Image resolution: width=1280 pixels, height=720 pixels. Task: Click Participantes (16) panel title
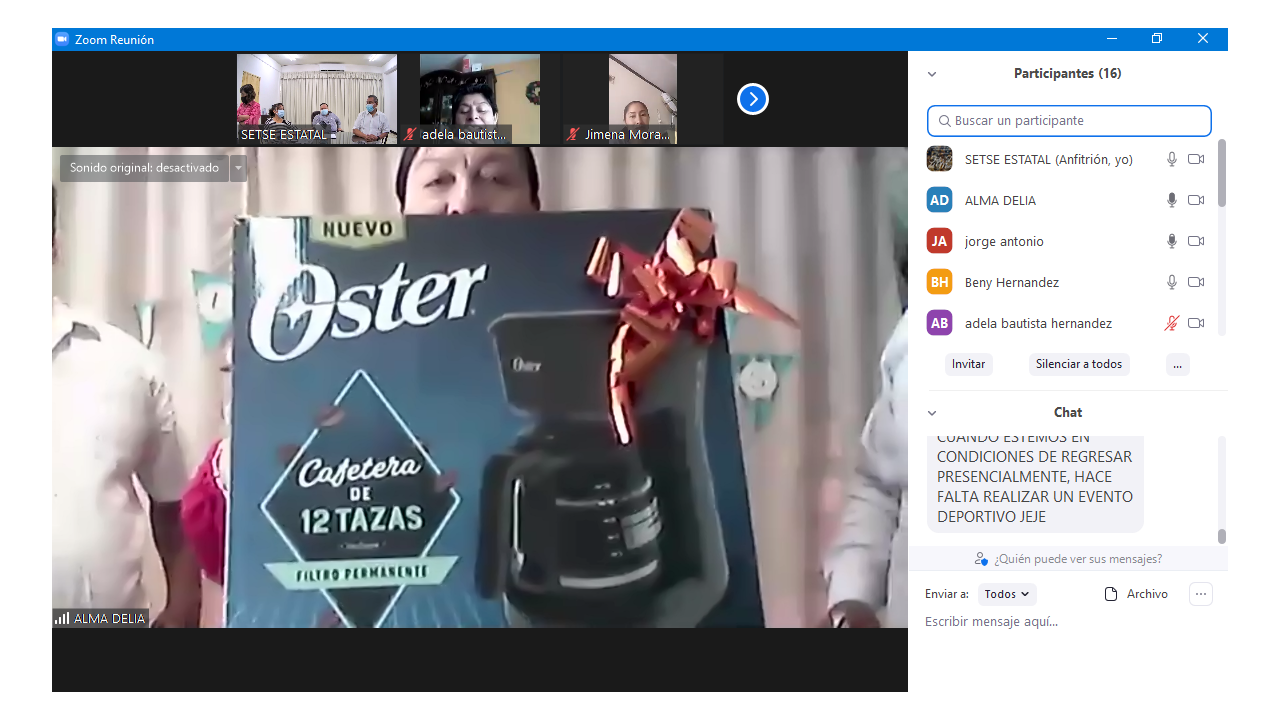(x=1067, y=74)
